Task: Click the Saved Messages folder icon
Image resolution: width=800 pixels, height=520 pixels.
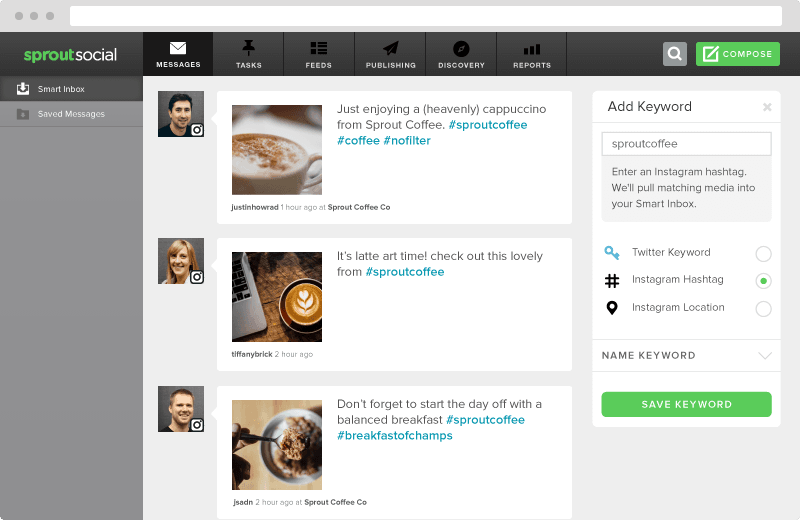Action: tap(23, 114)
